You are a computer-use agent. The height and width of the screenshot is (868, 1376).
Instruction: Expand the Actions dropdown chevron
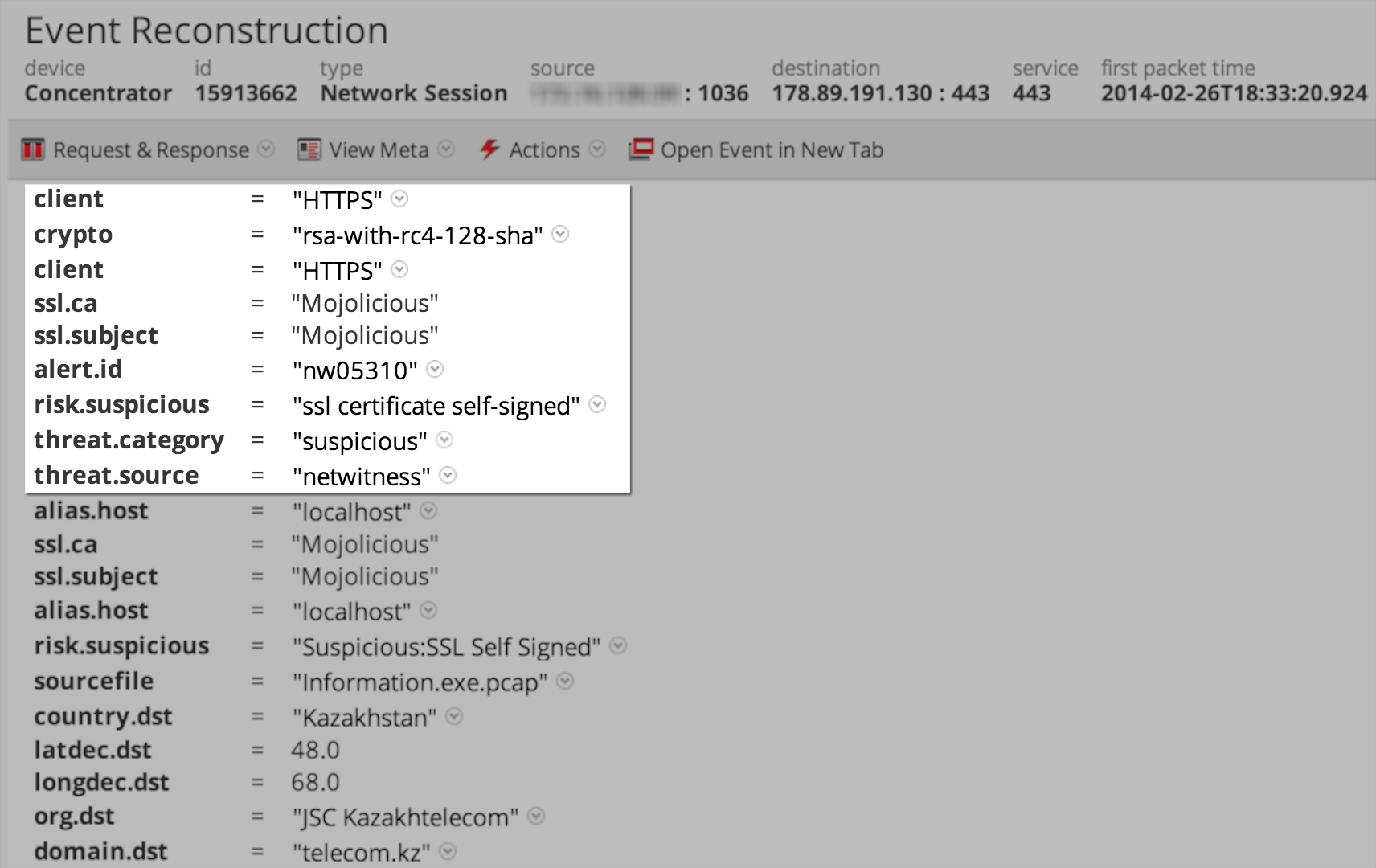(598, 149)
